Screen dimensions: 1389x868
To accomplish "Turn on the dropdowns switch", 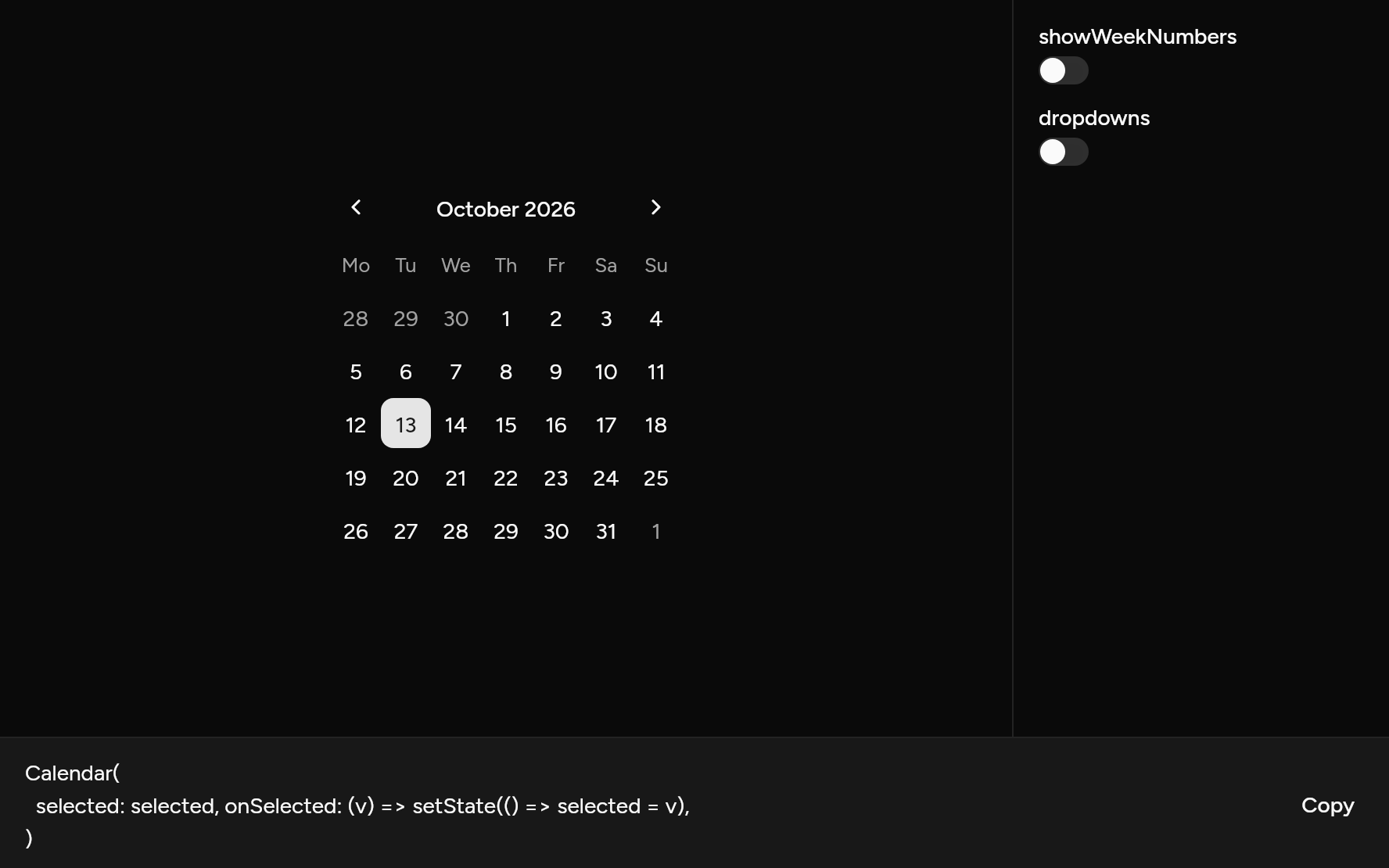I will pos(1063,152).
